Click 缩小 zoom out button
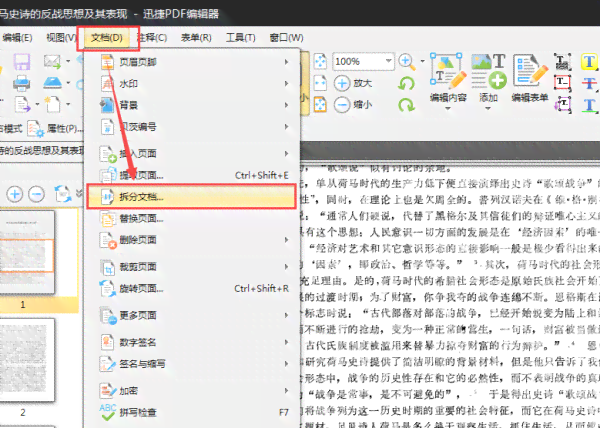The height and width of the screenshot is (428, 600). point(353,104)
